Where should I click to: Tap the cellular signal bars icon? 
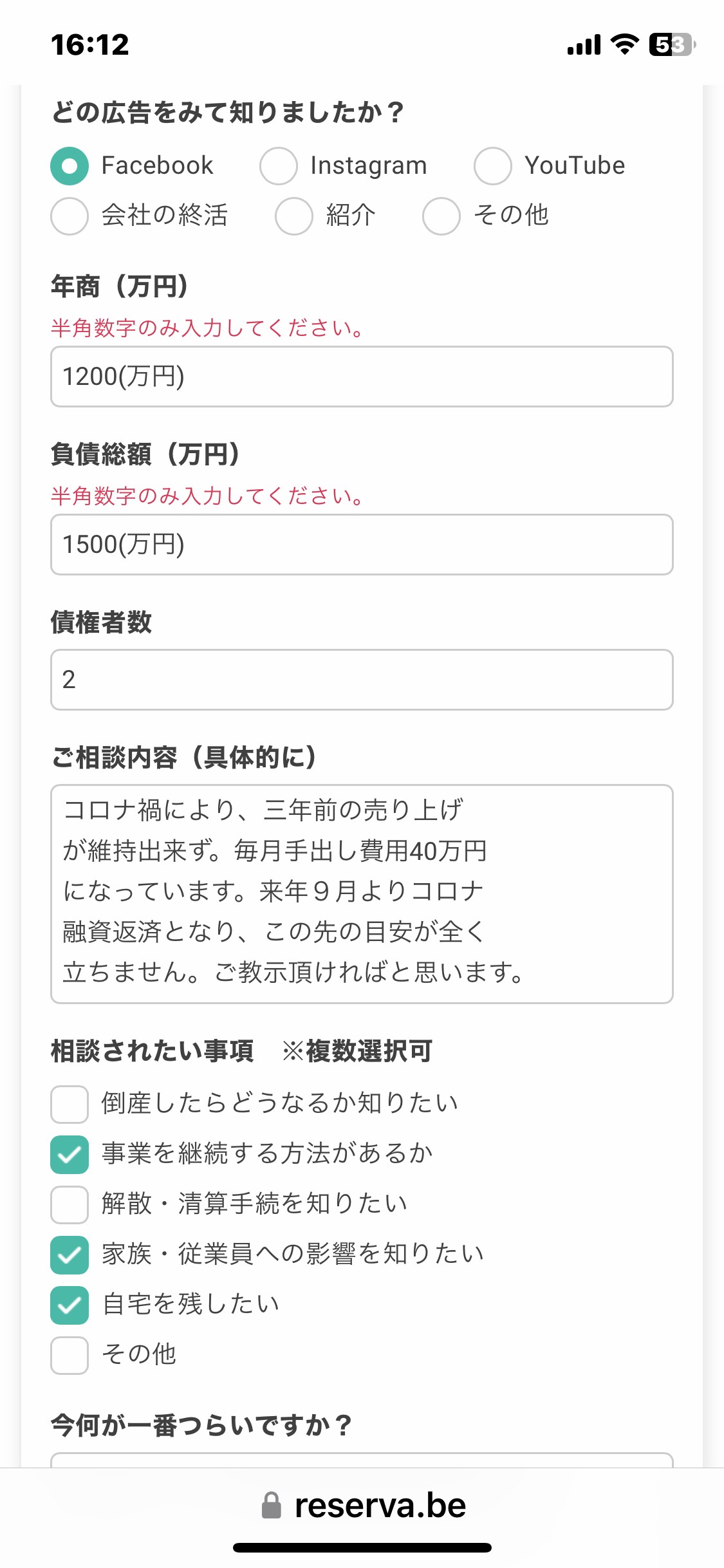pyautogui.click(x=584, y=45)
